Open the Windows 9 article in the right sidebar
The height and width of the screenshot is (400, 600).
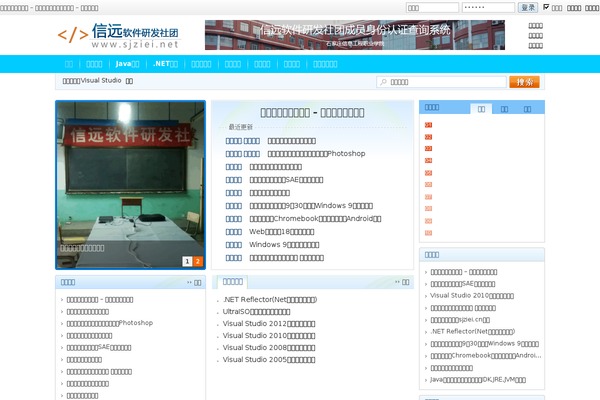pyautogui.click(x=484, y=344)
